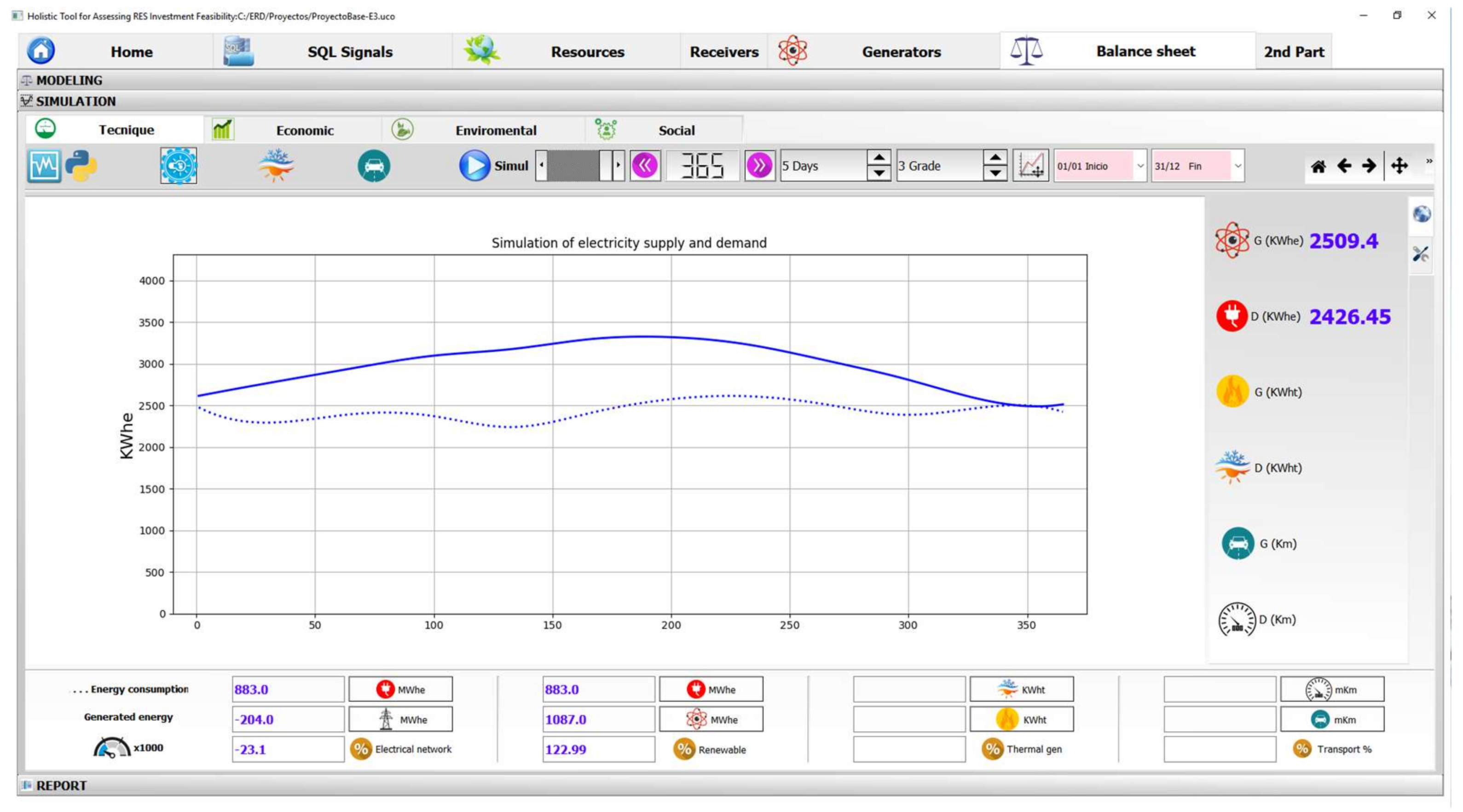
Task: Increase the 5 Days spinner value
Action: (x=879, y=158)
